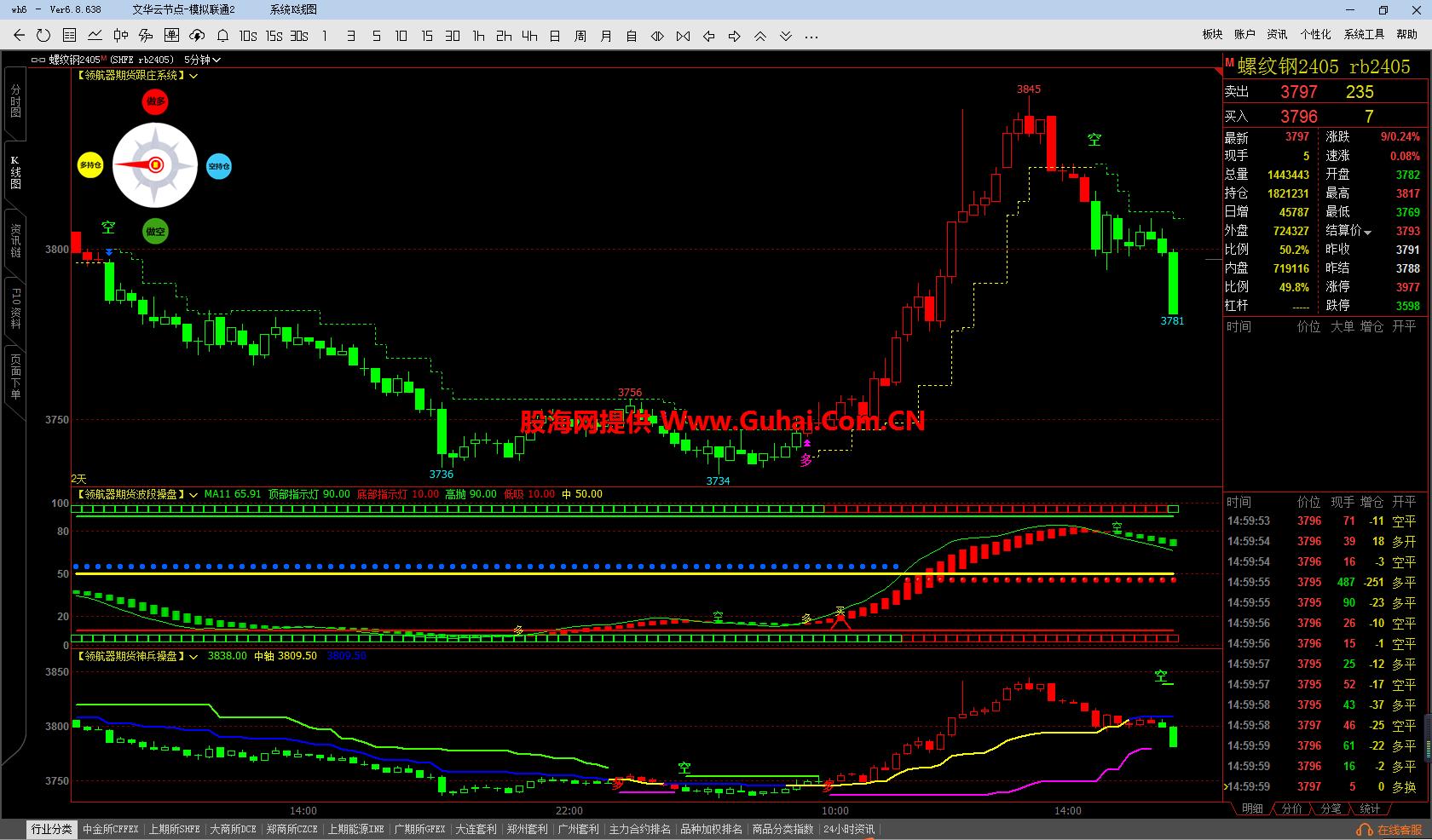Click the headset online support icon

coord(1363,830)
